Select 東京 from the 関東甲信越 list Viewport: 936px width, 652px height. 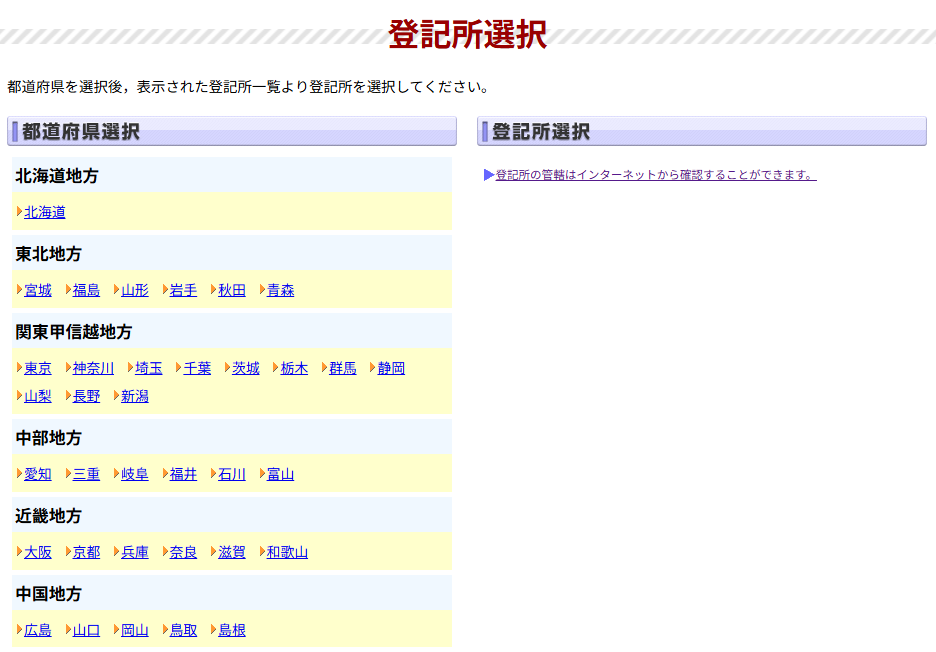coord(38,368)
